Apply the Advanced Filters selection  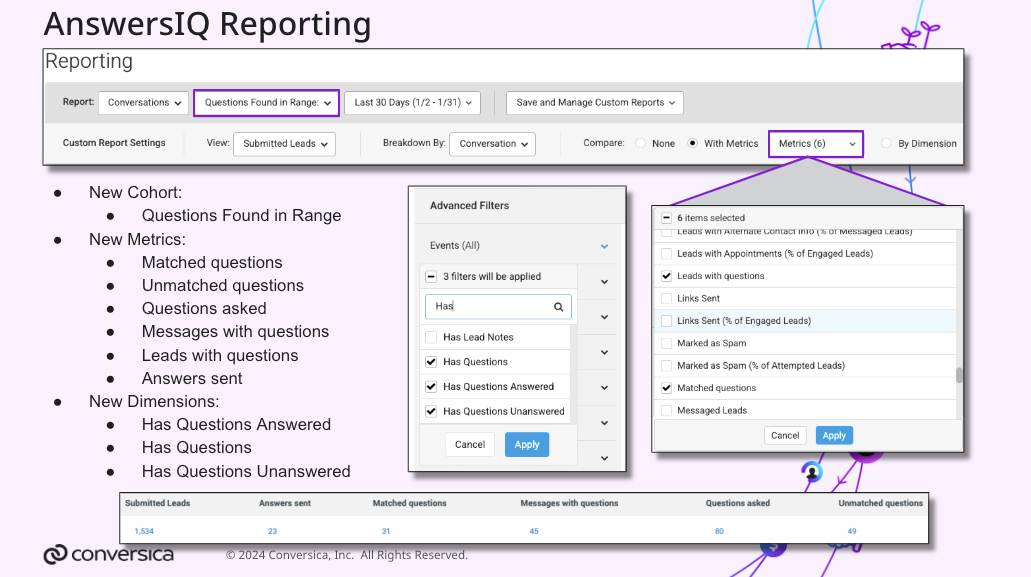(527, 445)
